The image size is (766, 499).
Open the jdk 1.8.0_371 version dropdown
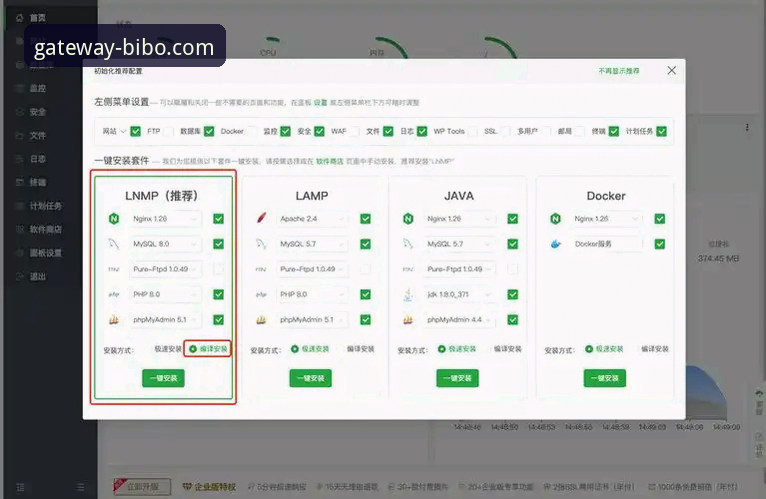point(460,294)
